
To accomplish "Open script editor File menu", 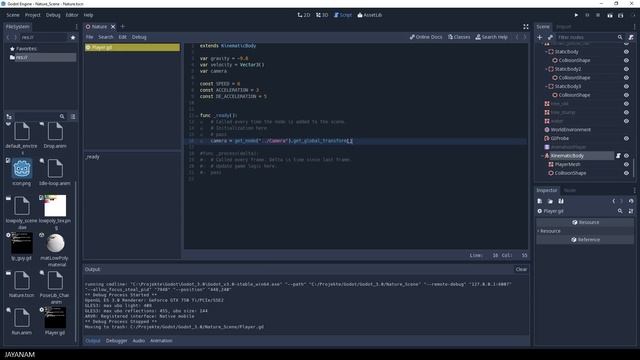I will pyautogui.click(x=89, y=37).
